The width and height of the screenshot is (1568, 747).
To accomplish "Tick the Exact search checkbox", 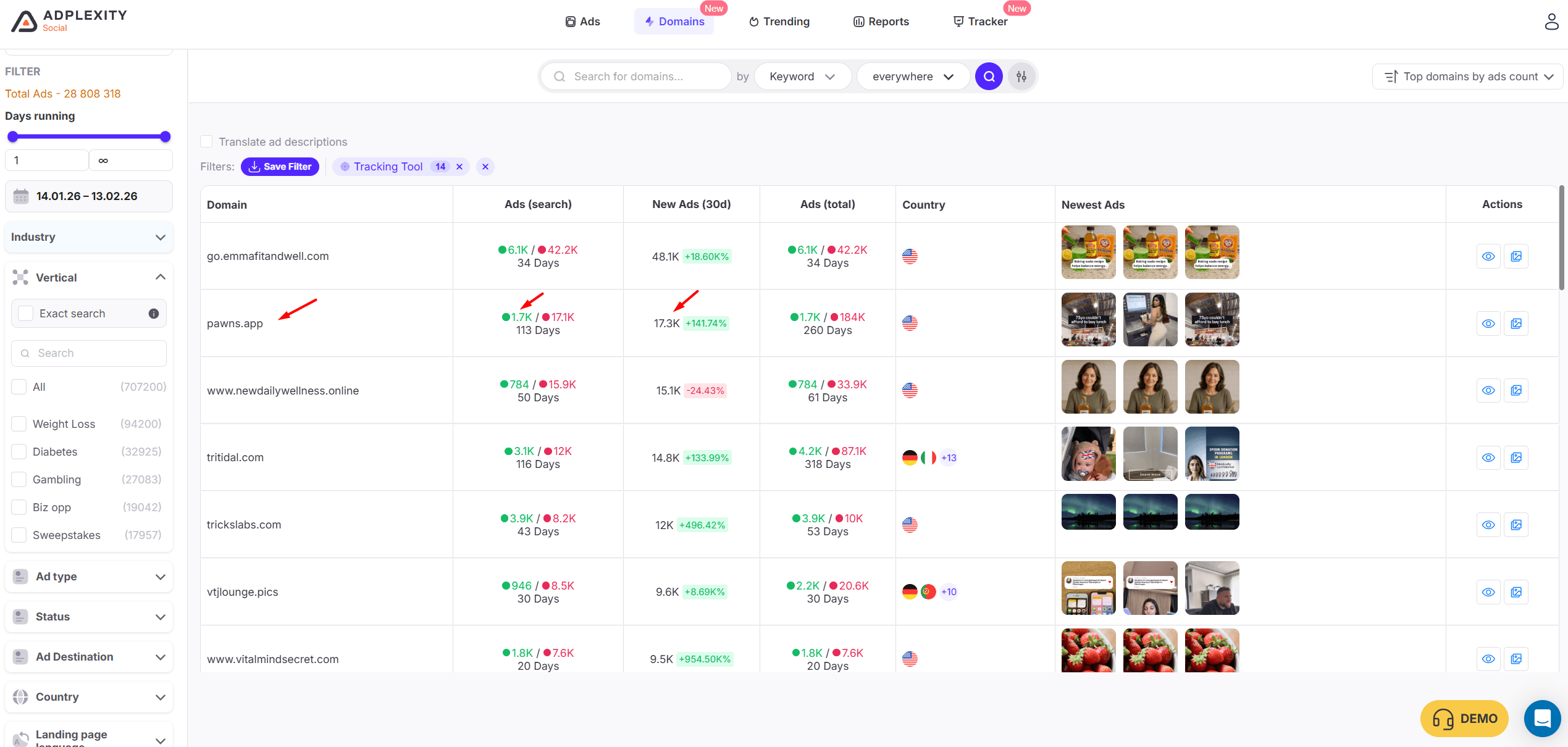I will (x=26, y=314).
